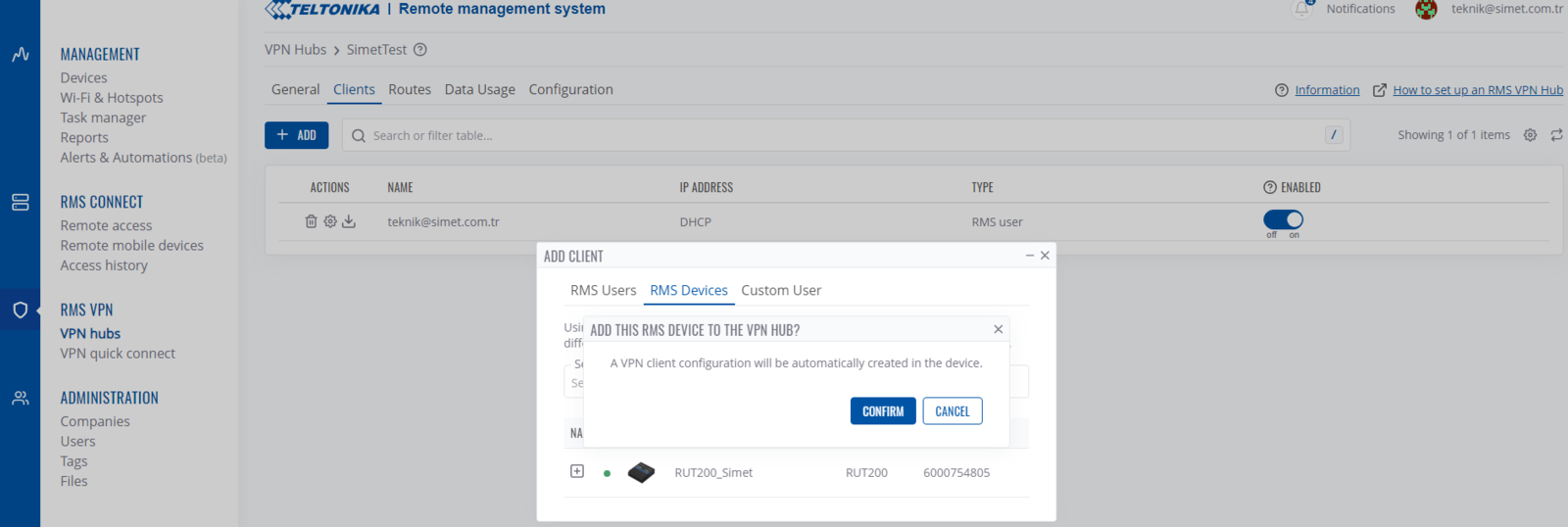
Task: Switch to the Custom User tab
Action: point(781,290)
